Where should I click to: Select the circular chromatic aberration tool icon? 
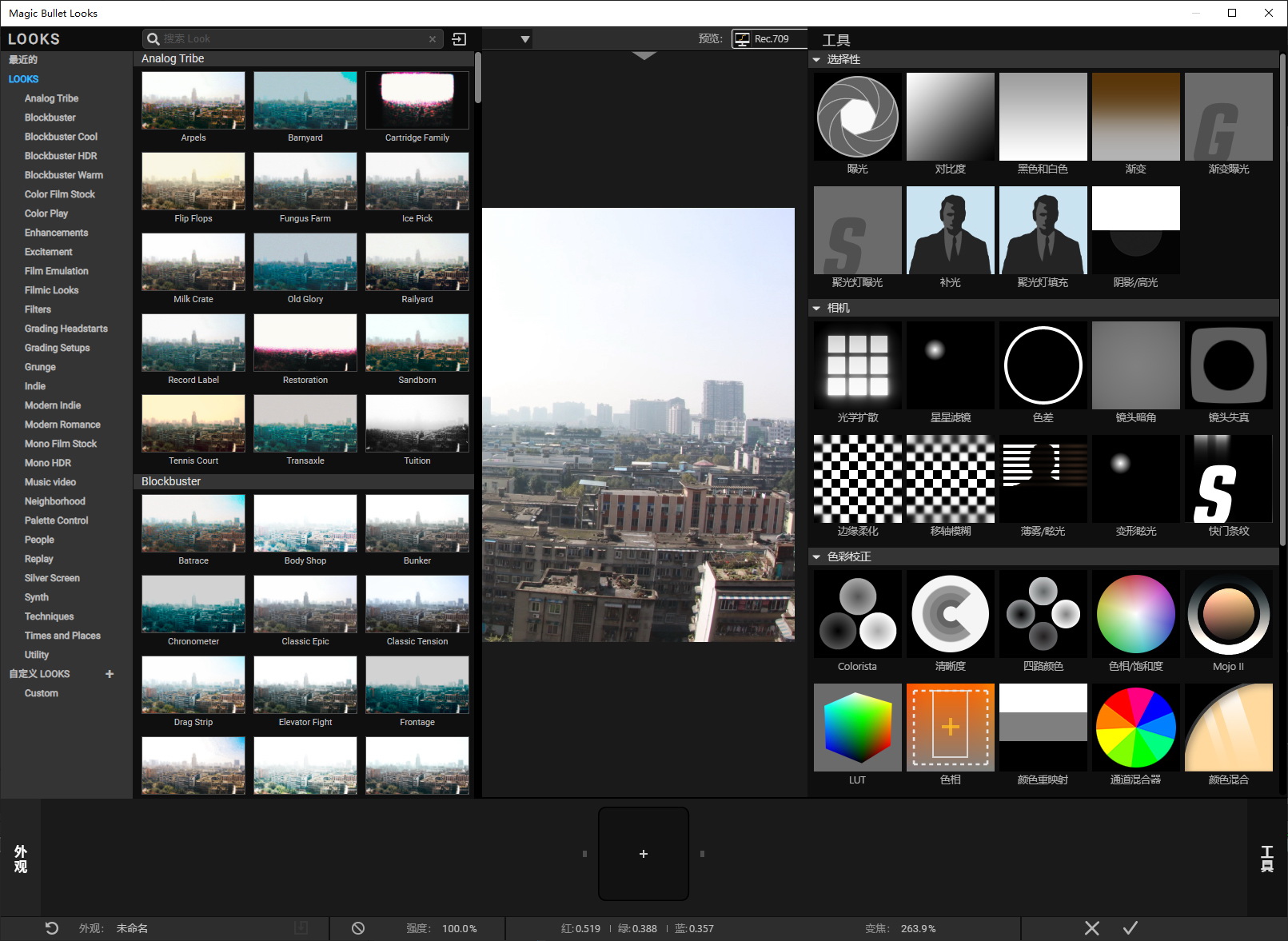[1043, 365]
